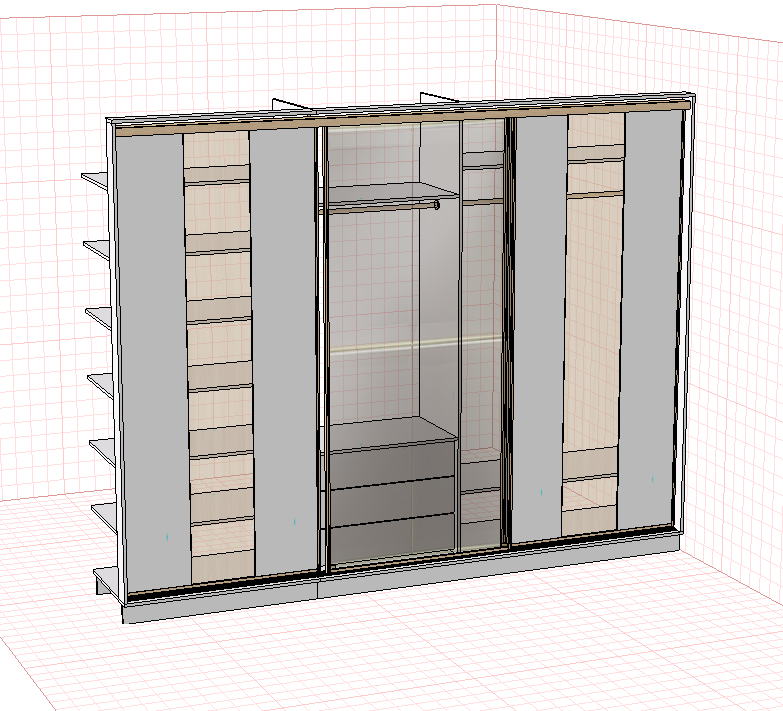The width and height of the screenshot is (783, 711).
Task: Select the top drawer of the center drawer unit
Action: point(392,463)
